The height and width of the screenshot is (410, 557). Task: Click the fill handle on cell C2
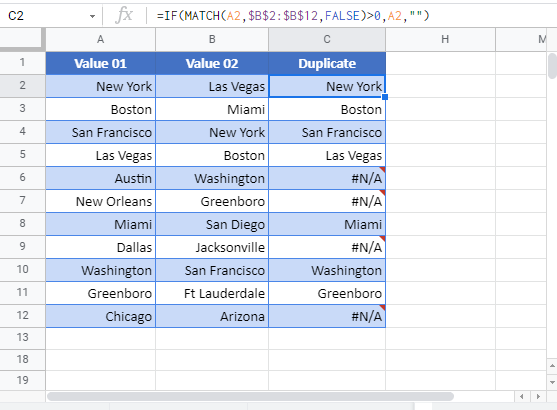tap(385, 97)
